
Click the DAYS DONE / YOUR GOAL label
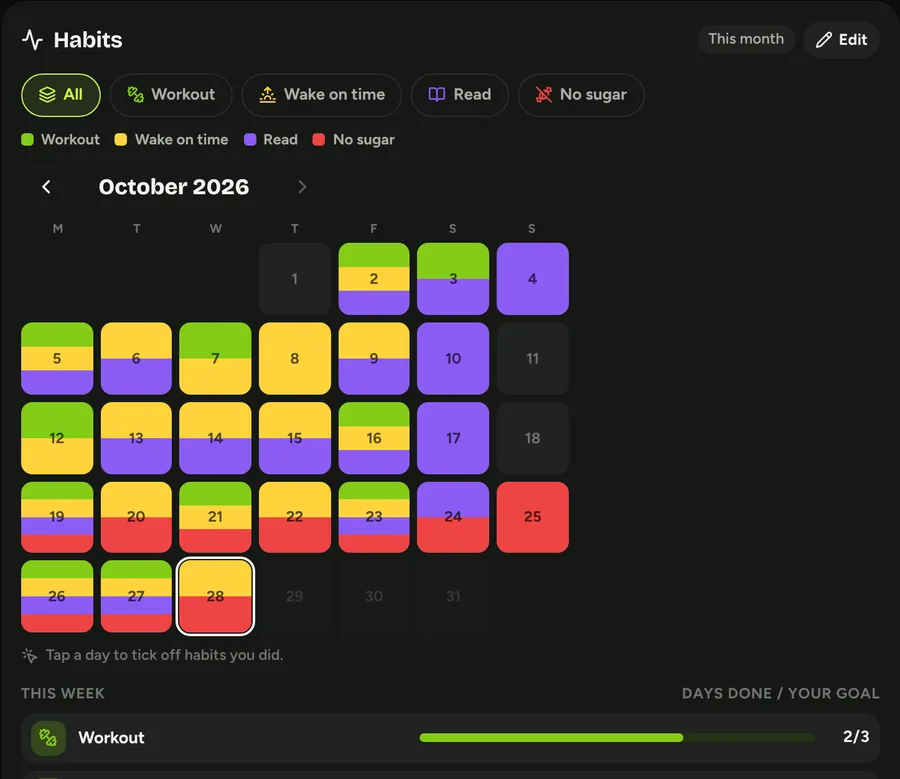(781, 693)
